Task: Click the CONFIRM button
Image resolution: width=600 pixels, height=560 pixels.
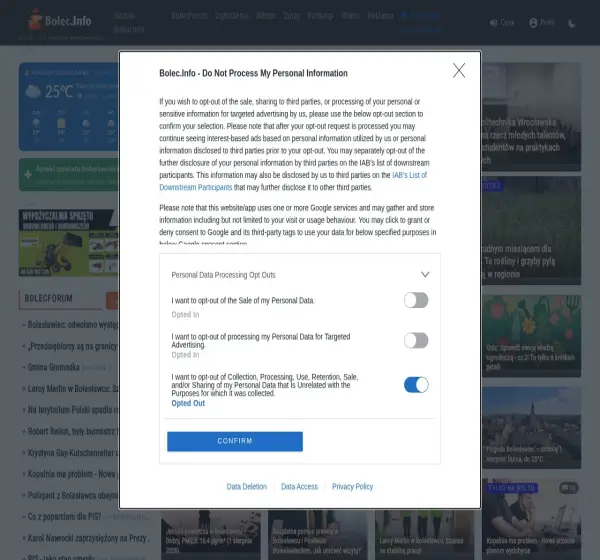Action: coord(235,441)
